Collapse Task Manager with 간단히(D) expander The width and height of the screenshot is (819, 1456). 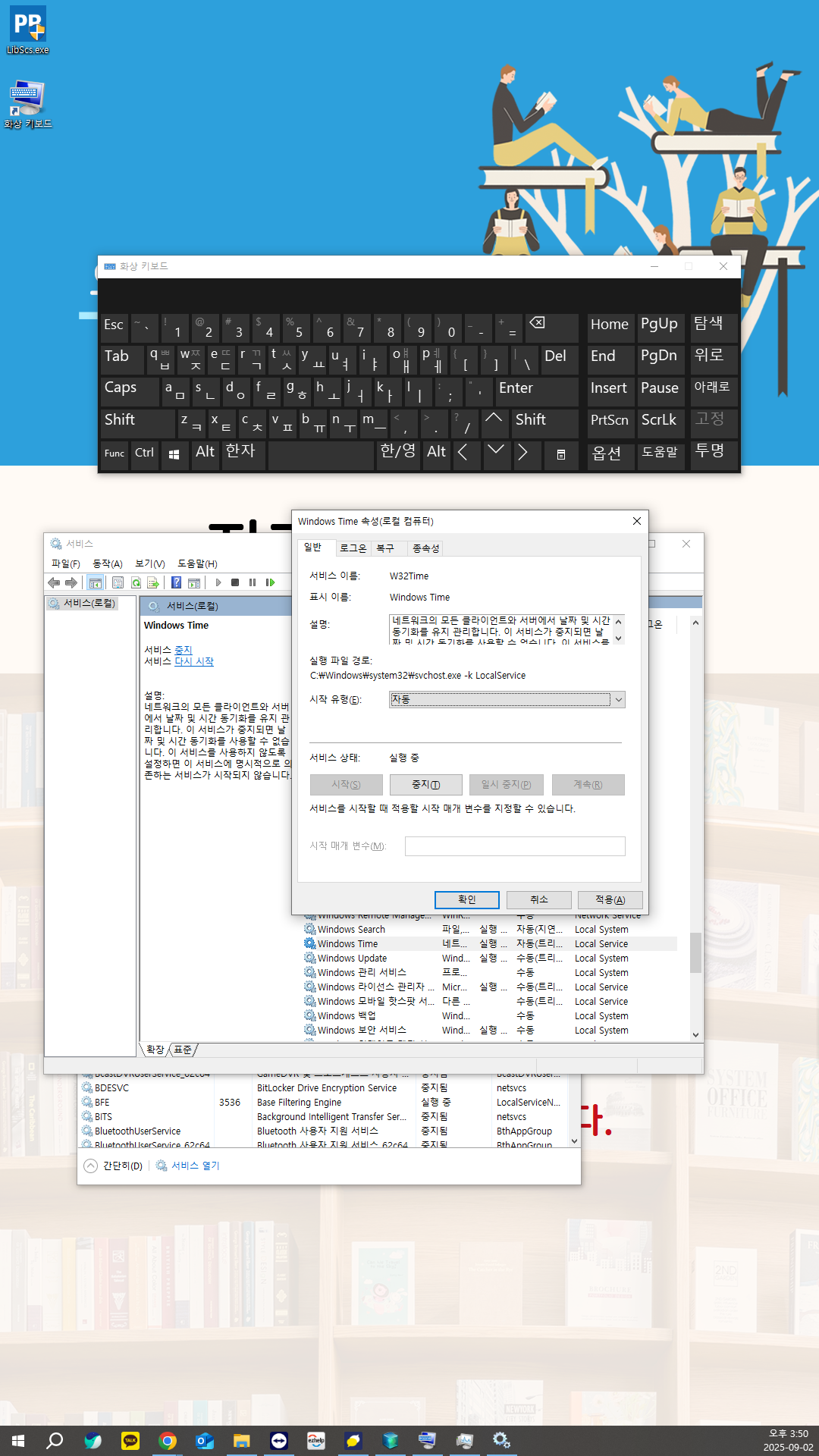[113, 1166]
